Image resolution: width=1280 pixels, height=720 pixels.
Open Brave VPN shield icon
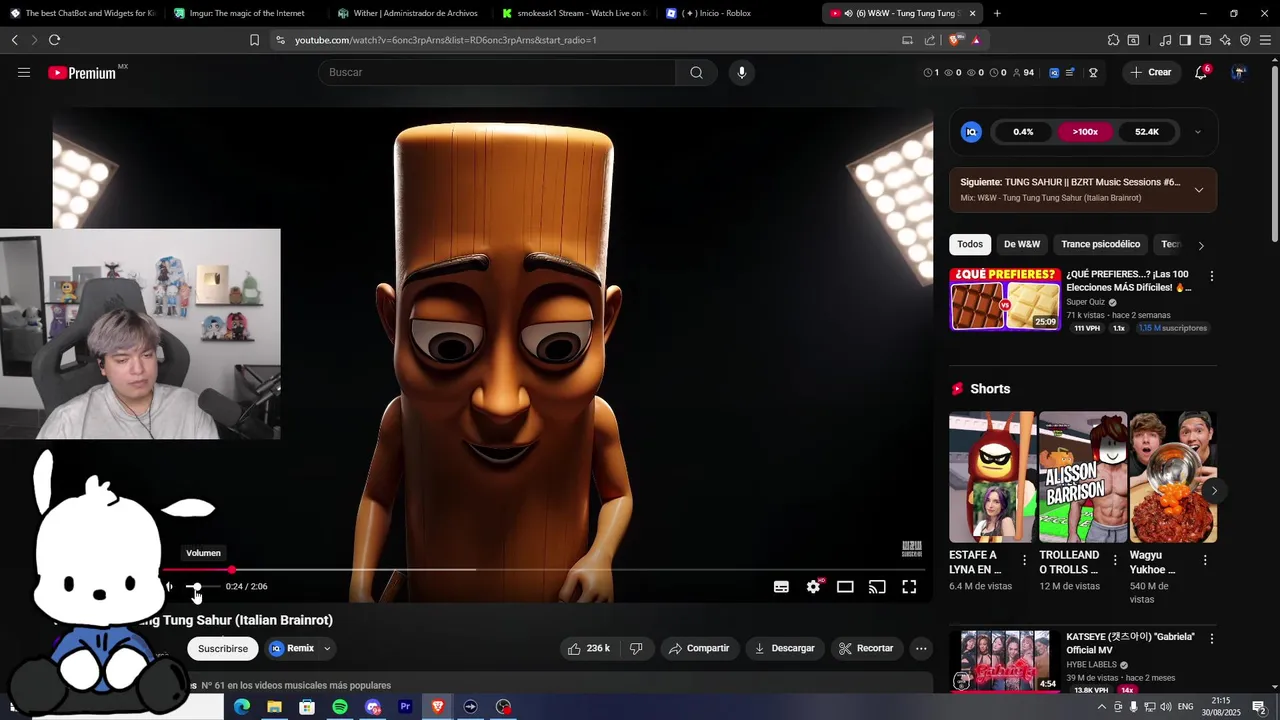click(x=1245, y=40)
